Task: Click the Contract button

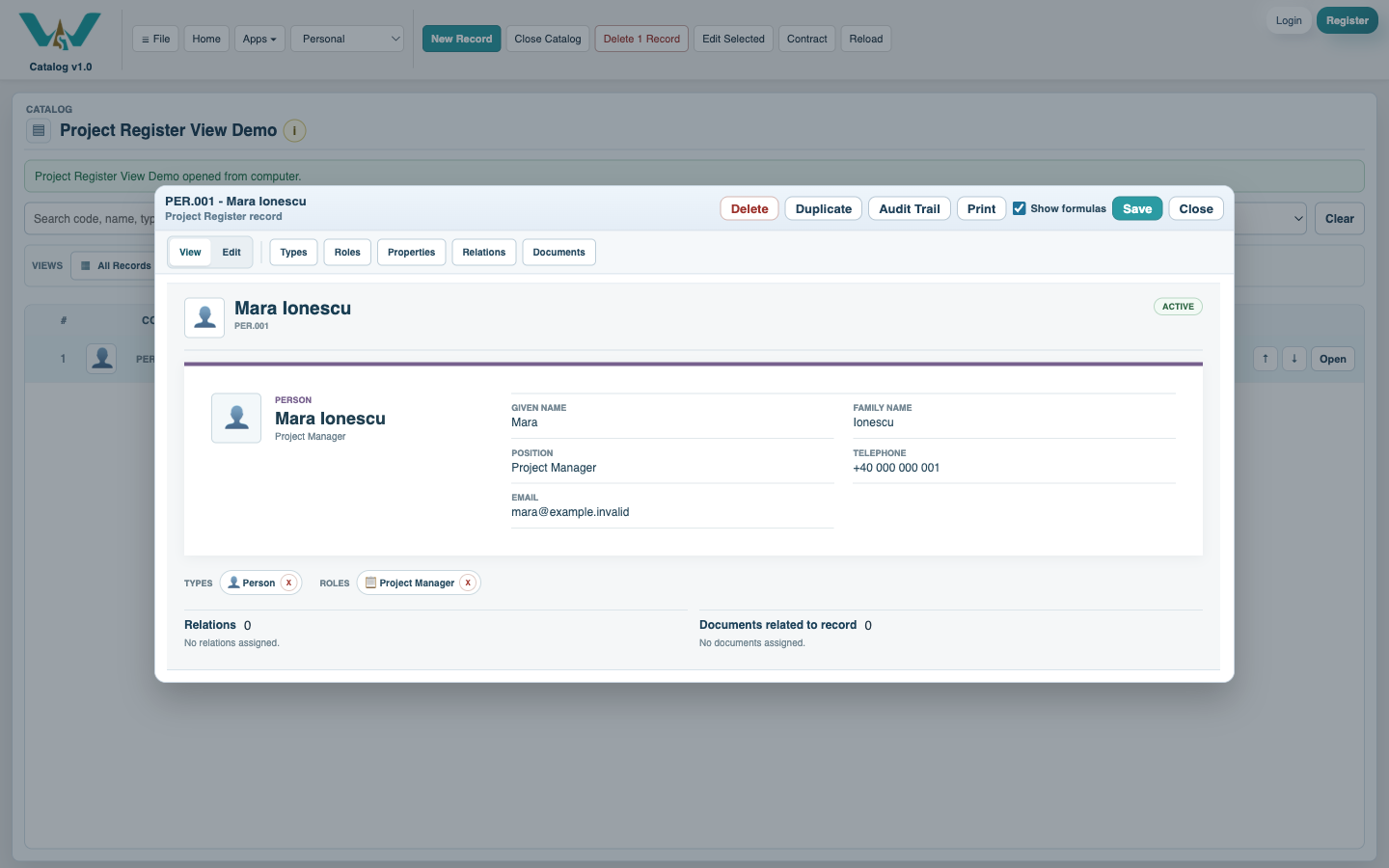Action: (x=807, y=39)
